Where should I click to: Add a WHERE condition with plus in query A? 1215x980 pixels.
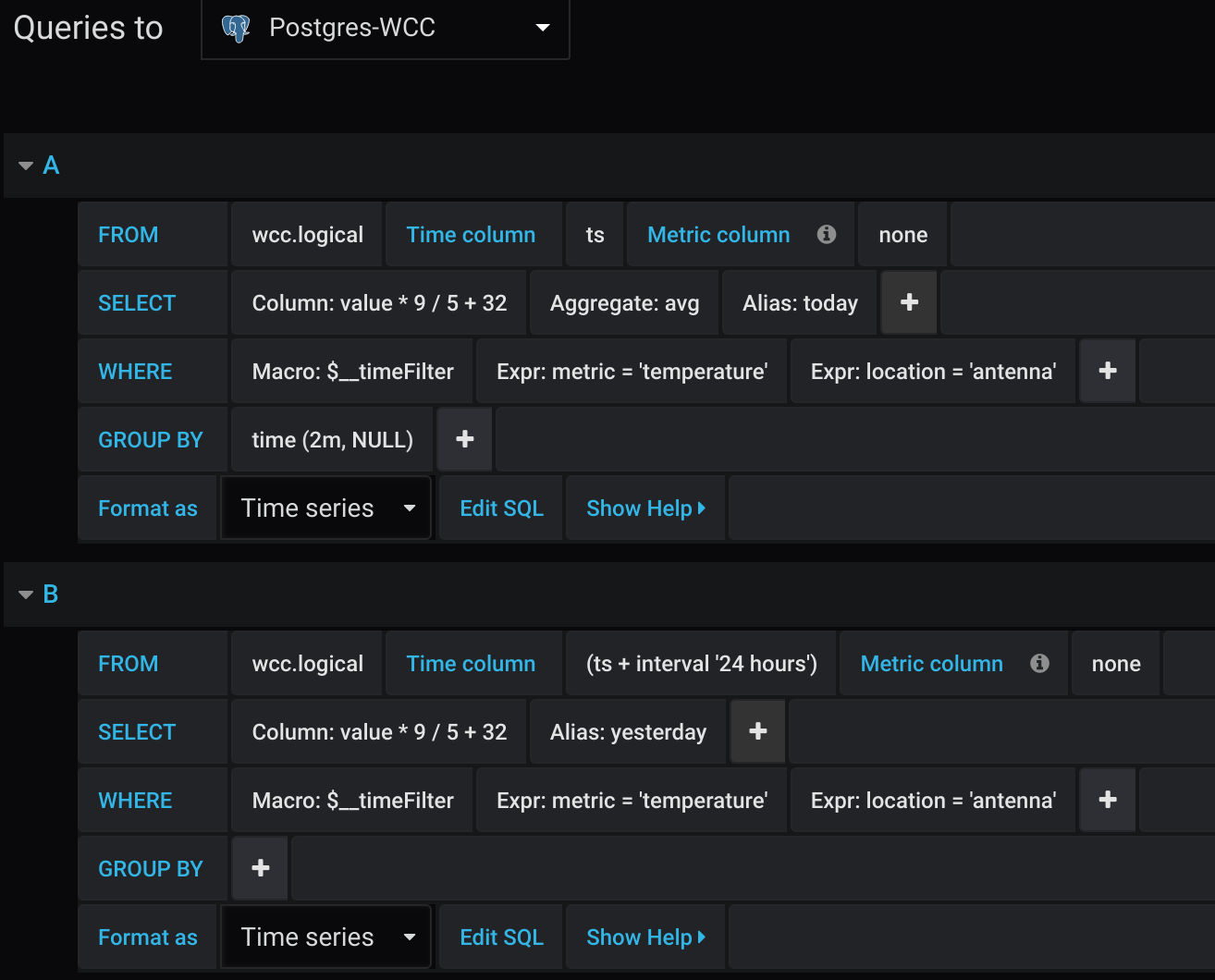(x=1108, y=371)
